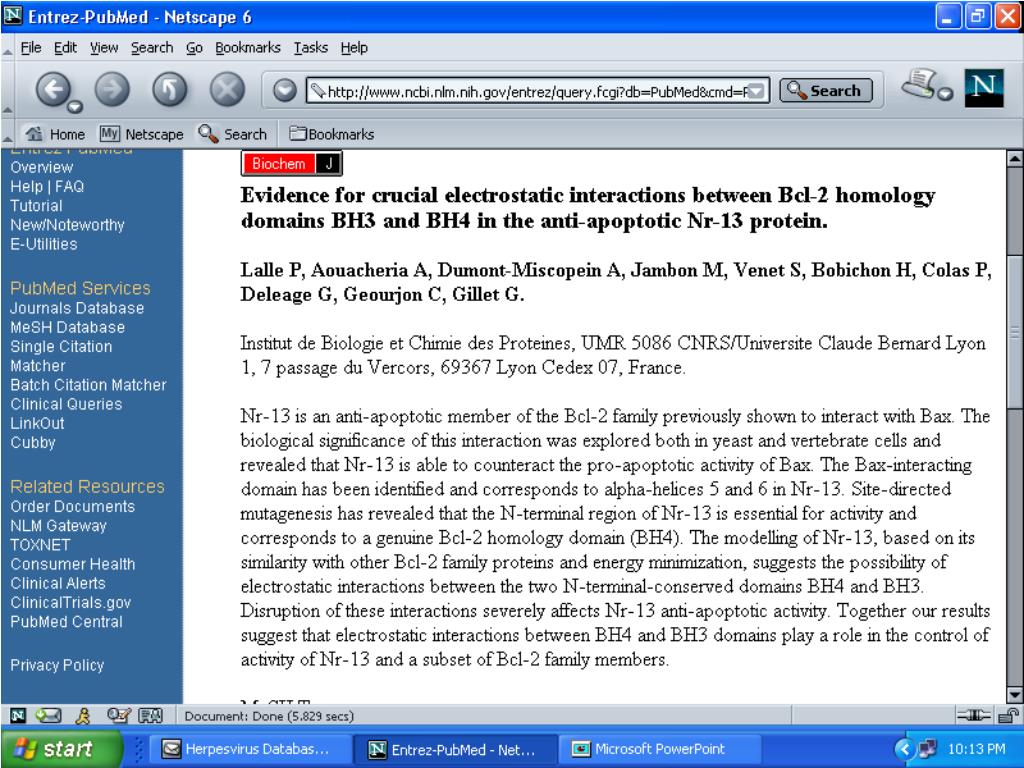This screenshot has height=768, width=1024.
Task: Open the Search menu
Action: 152,48
